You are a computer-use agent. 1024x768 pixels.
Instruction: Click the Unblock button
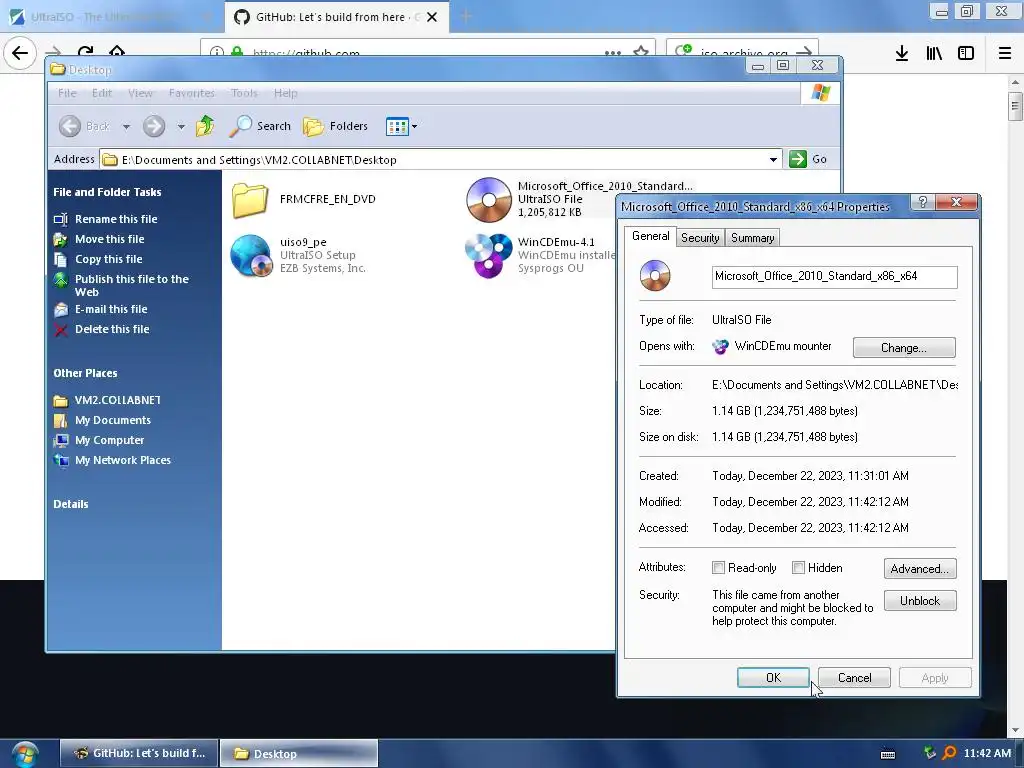[920, 600]
